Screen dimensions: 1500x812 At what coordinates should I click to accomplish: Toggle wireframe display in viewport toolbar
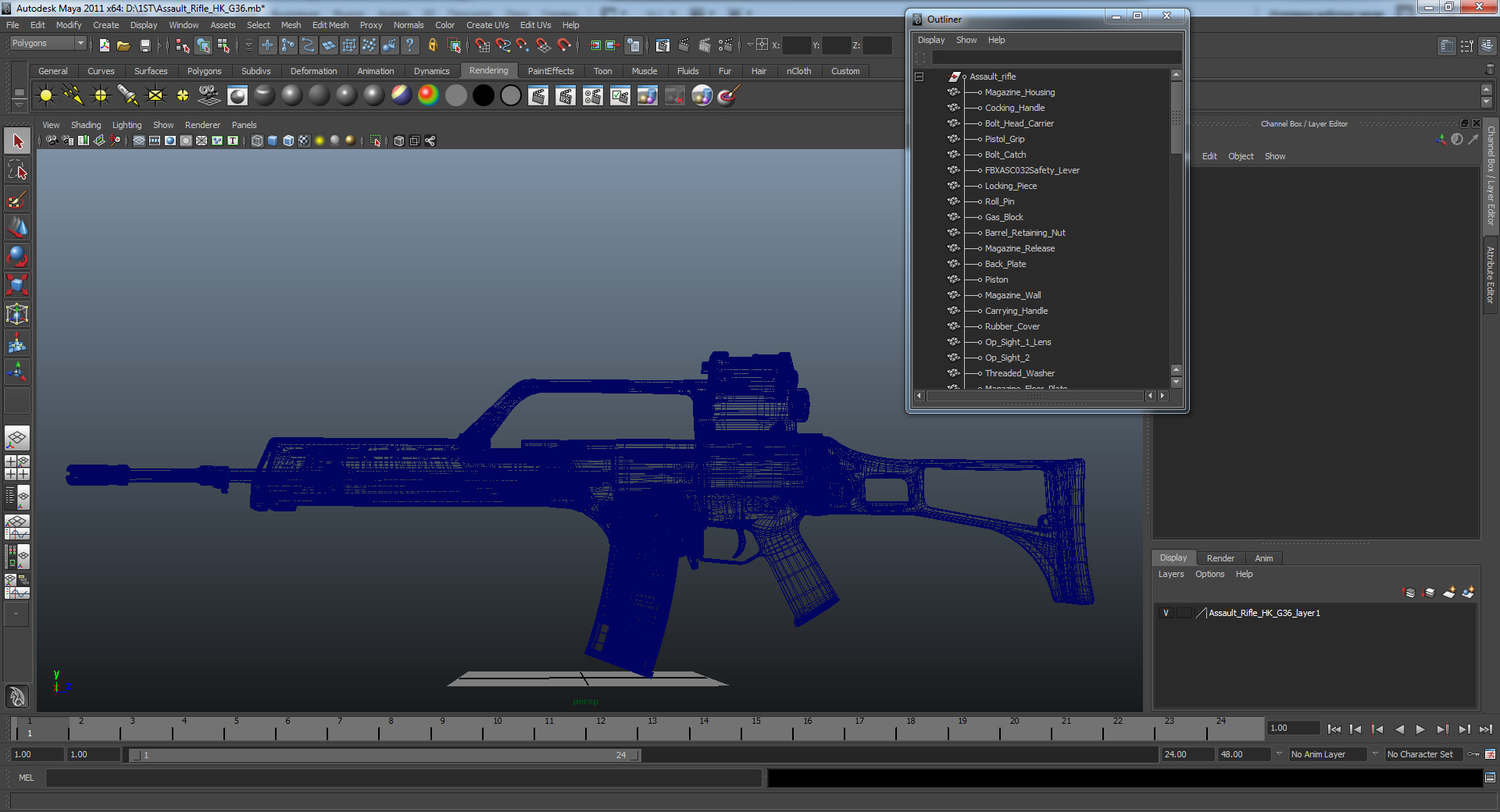point(257,141)
